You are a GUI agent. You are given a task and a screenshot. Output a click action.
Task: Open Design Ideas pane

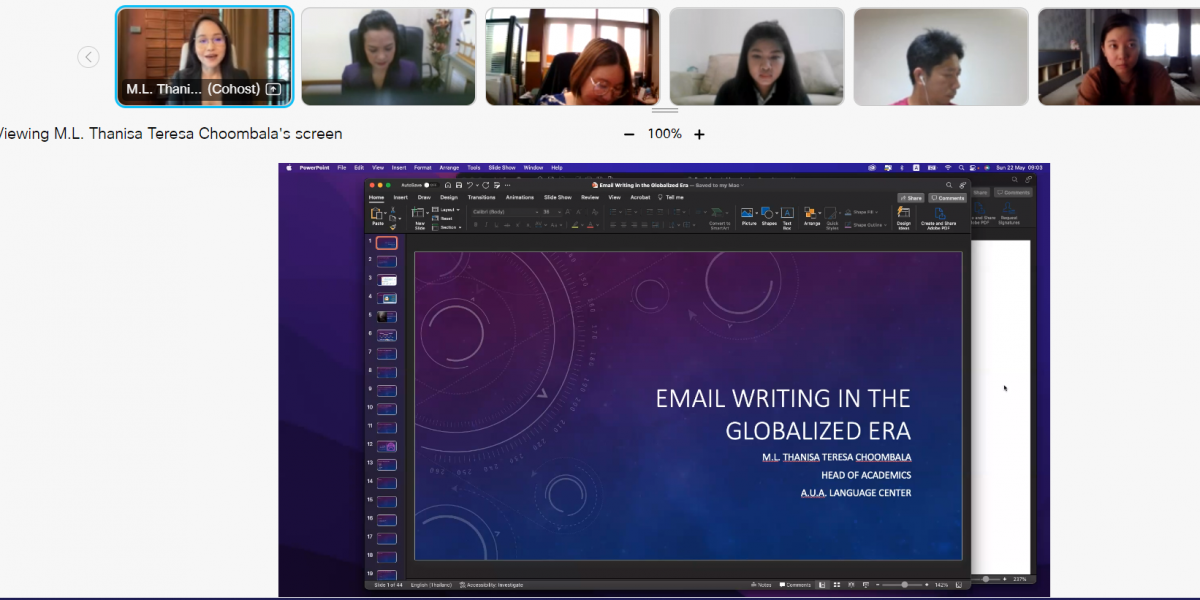(x=903, y=216)
